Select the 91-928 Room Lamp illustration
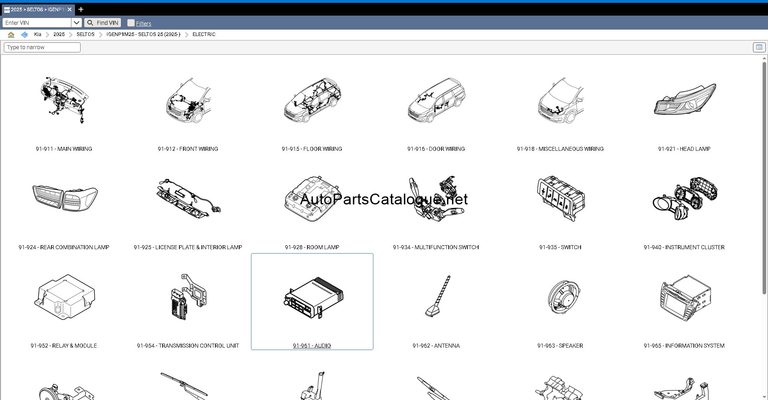This screenshot has width=768, height=400. click(x=312, y=198)
